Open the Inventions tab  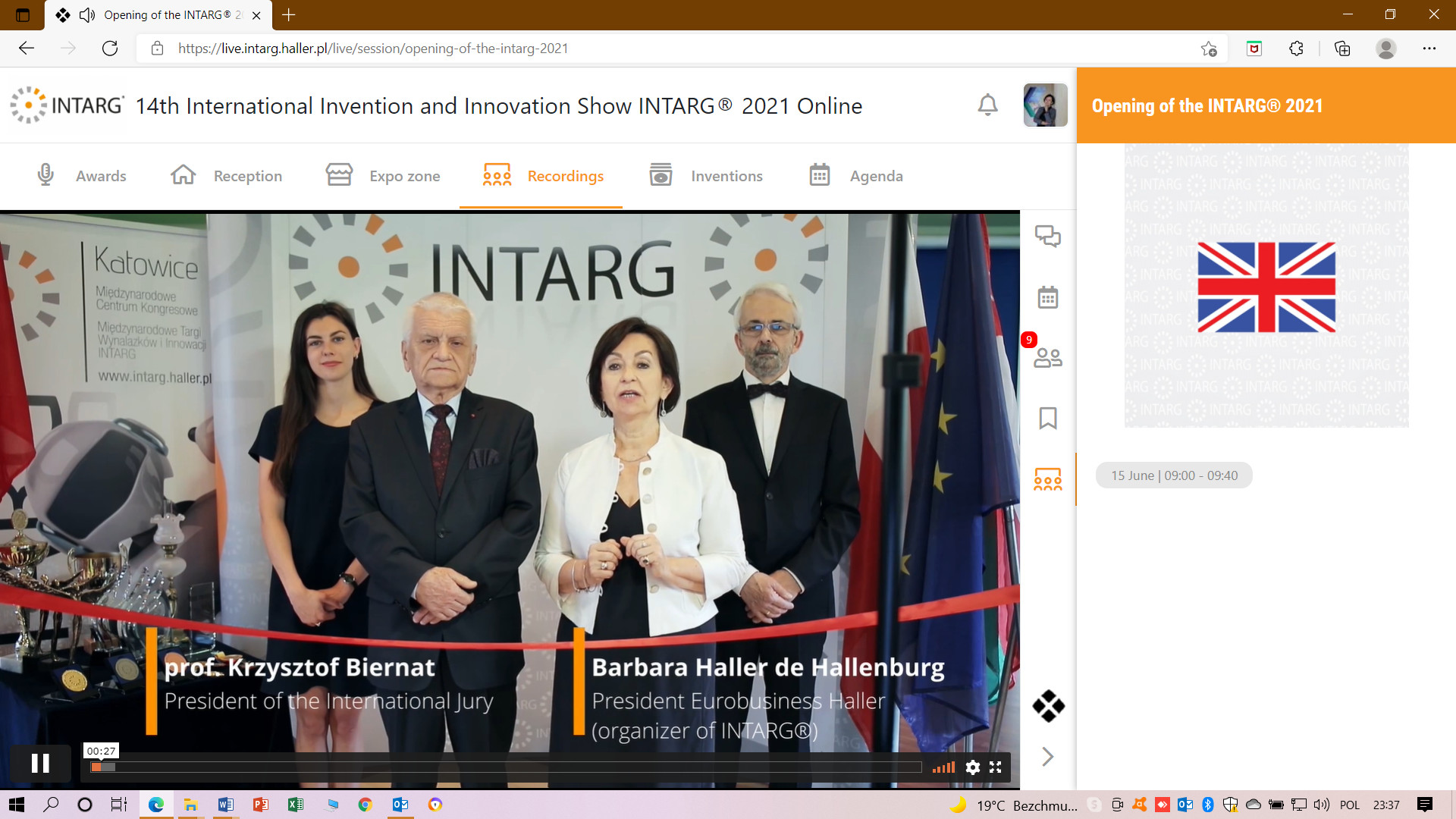[x=706, y=176]
